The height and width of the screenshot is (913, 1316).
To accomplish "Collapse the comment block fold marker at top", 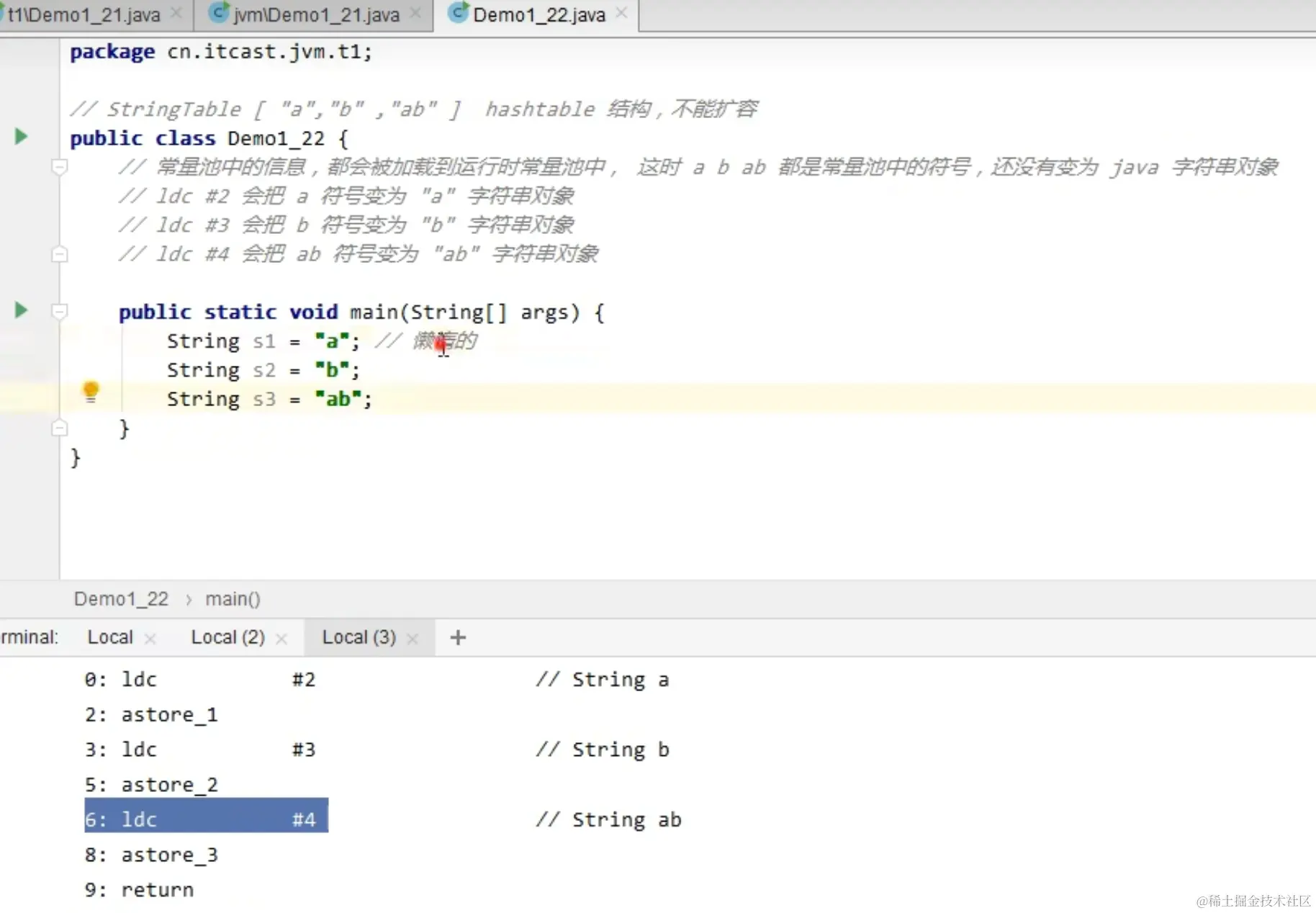I will pyautogui.click(x=60, y=167).
